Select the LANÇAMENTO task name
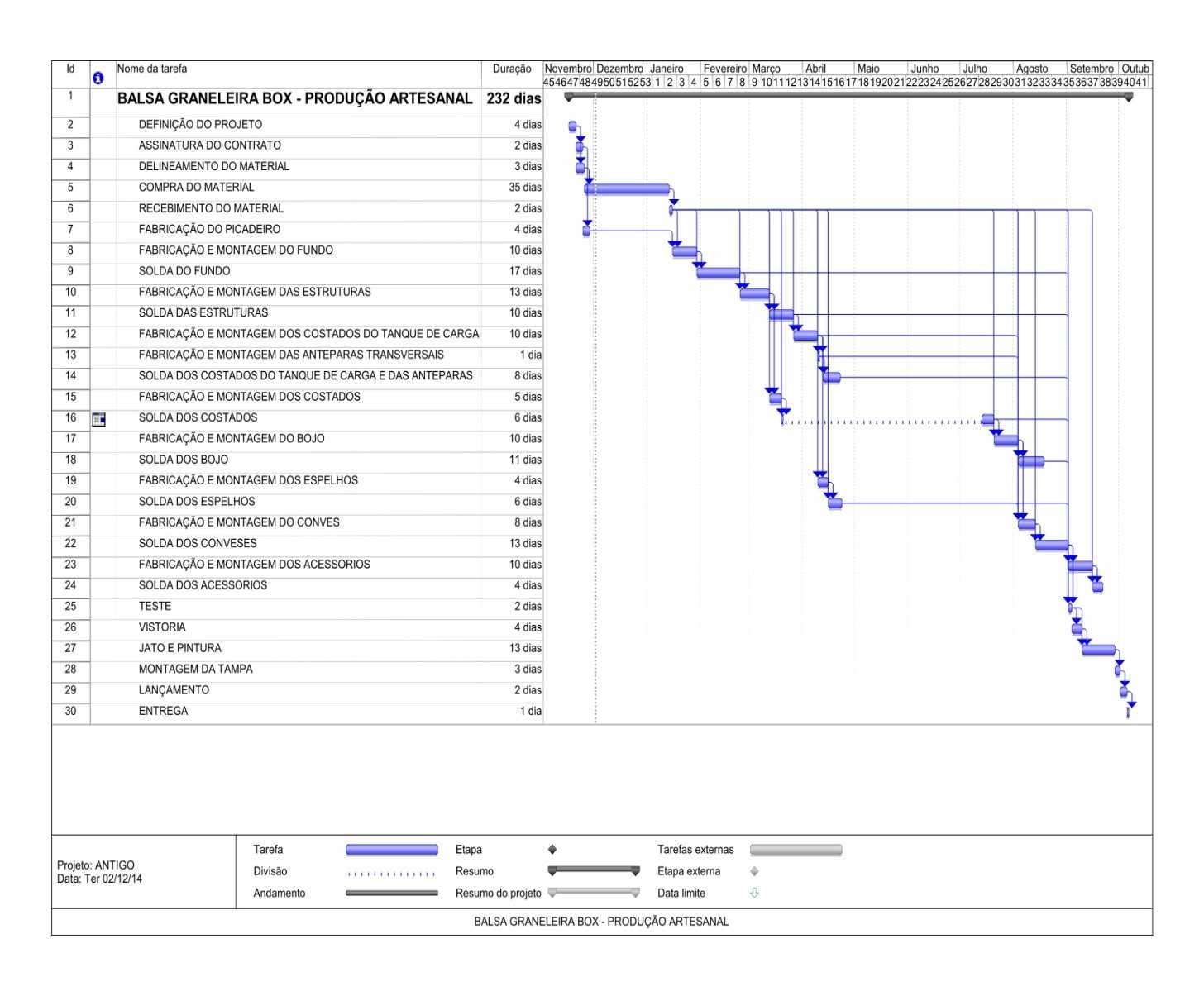 pos(174,690)
